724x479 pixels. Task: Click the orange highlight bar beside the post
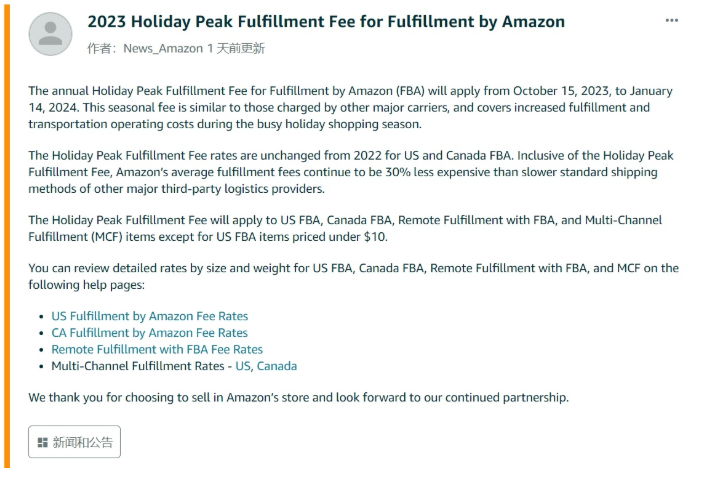pos(7,236)
